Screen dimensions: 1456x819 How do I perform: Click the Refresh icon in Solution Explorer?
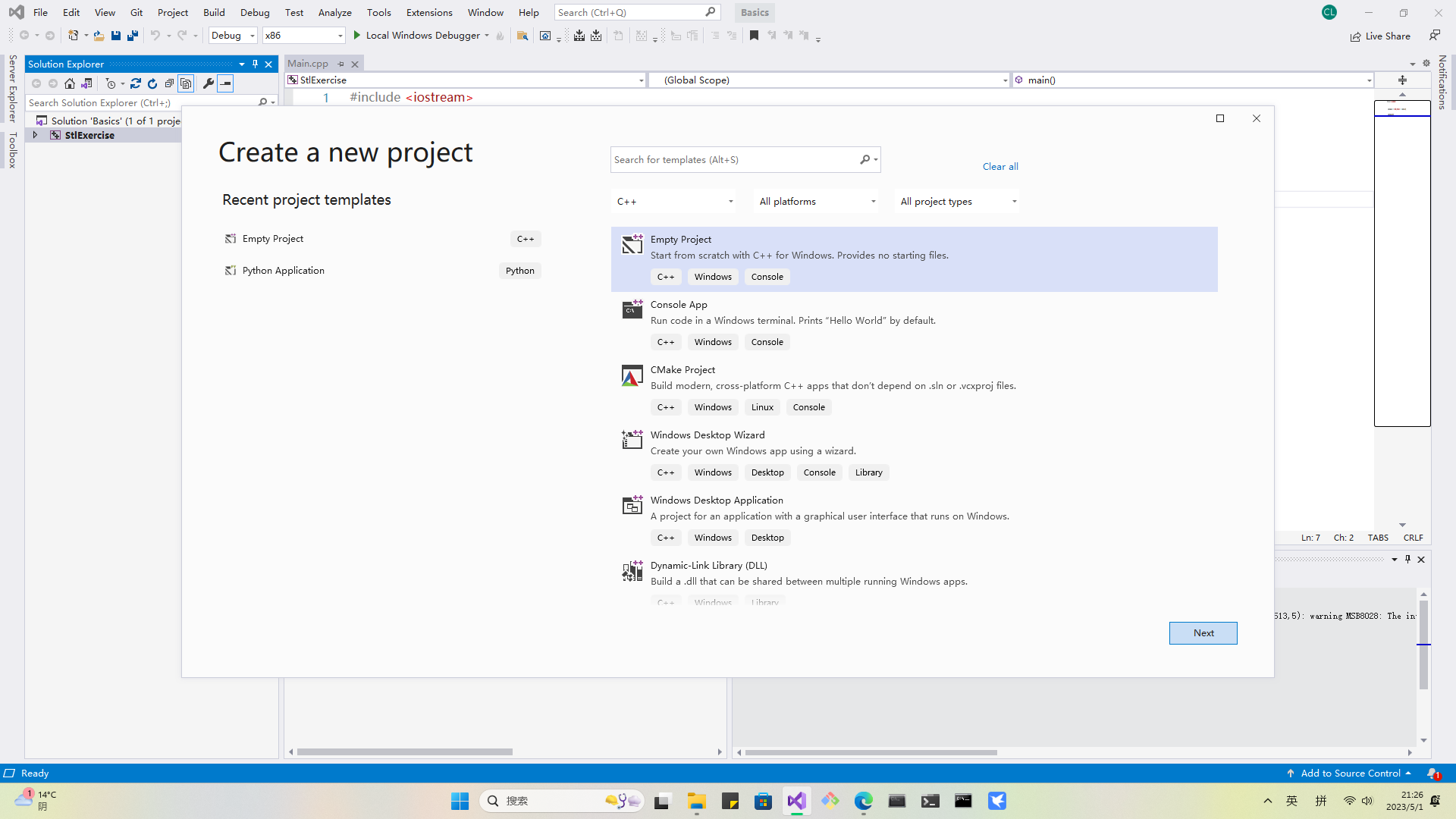(152, 83)
